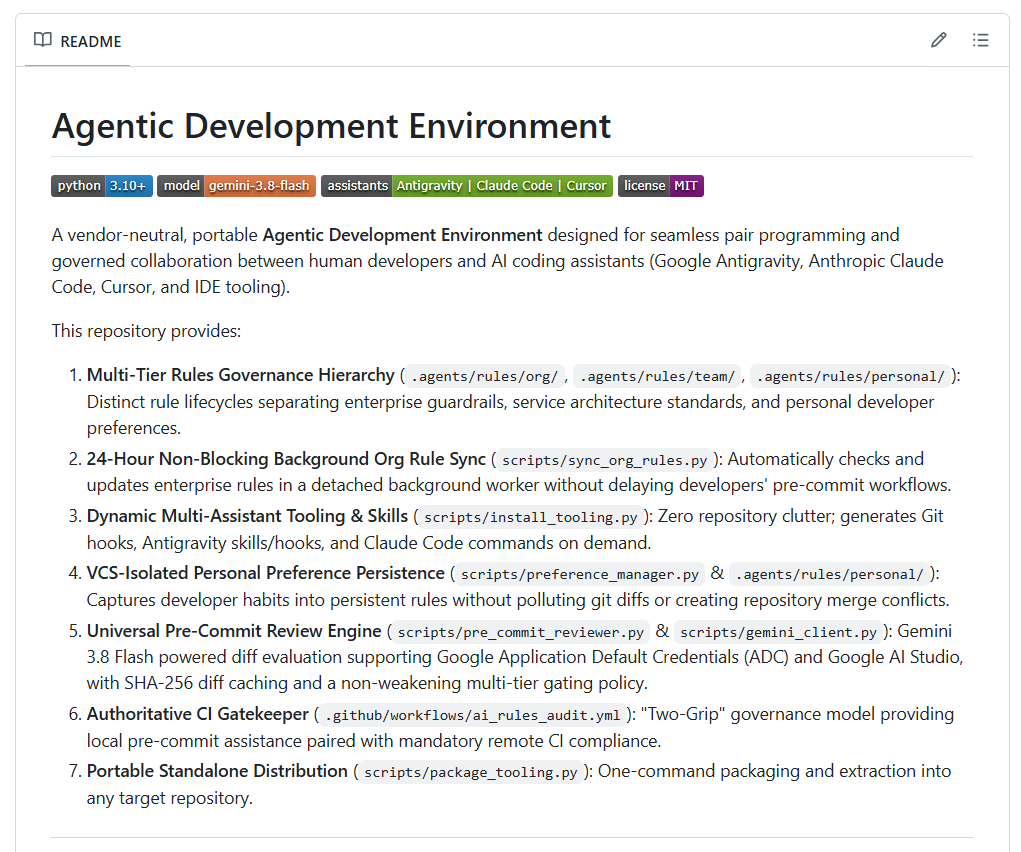The width and height of the screenshot is (1021, 852).
Task: Click 'VCS-Isolated Personal Preference Persistence' text
Action: (266, 573)
